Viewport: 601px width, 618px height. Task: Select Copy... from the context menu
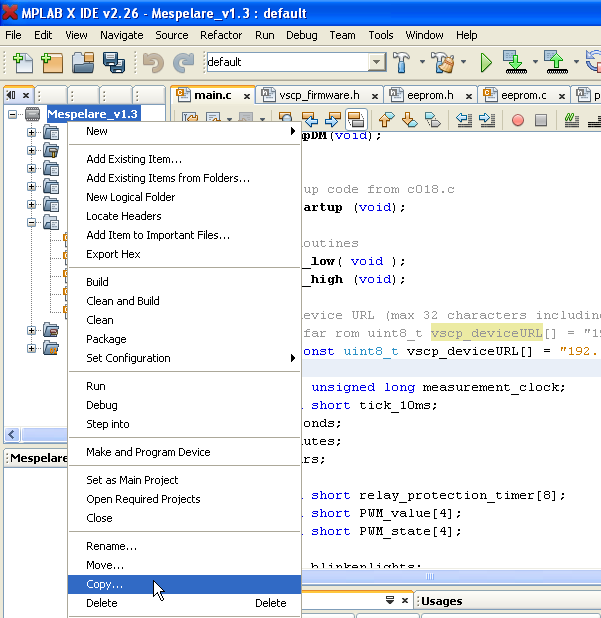pyautogui.click(x=105, y=584)
